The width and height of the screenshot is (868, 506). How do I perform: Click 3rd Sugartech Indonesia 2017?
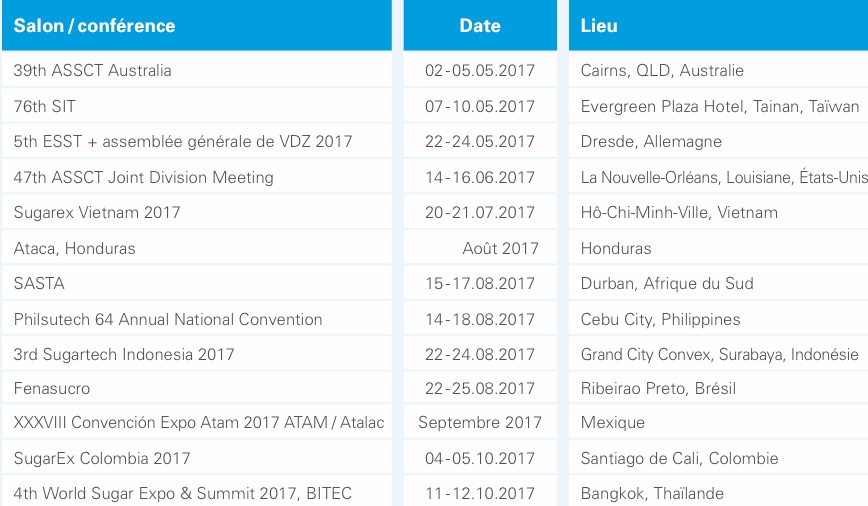(x=124, y=354)
